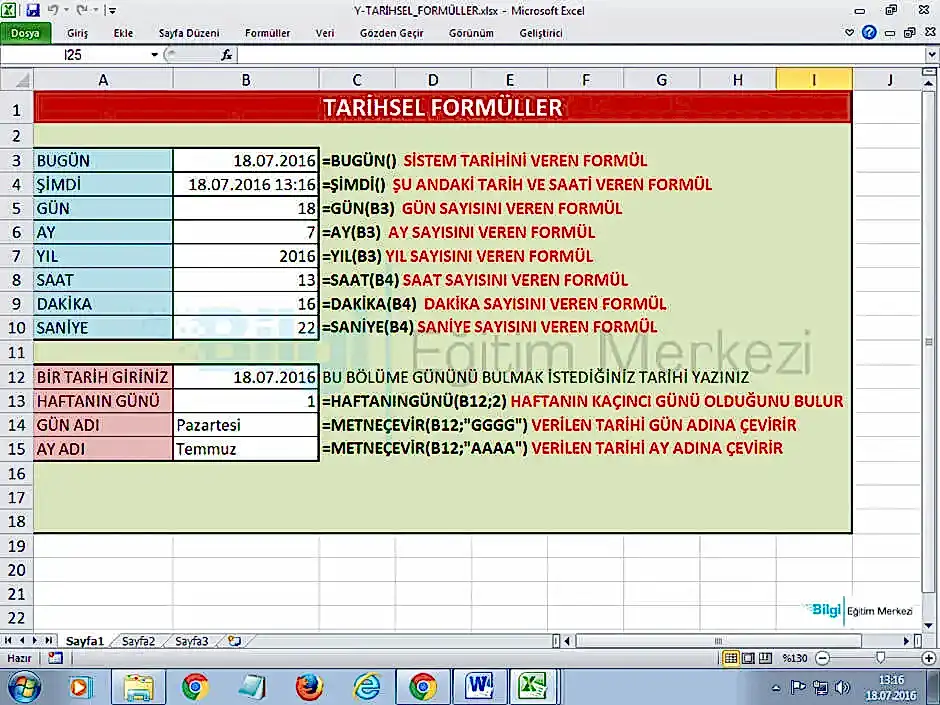Switch to Normal view in status bar
The image size is (940, 705).
pos(732,658)
